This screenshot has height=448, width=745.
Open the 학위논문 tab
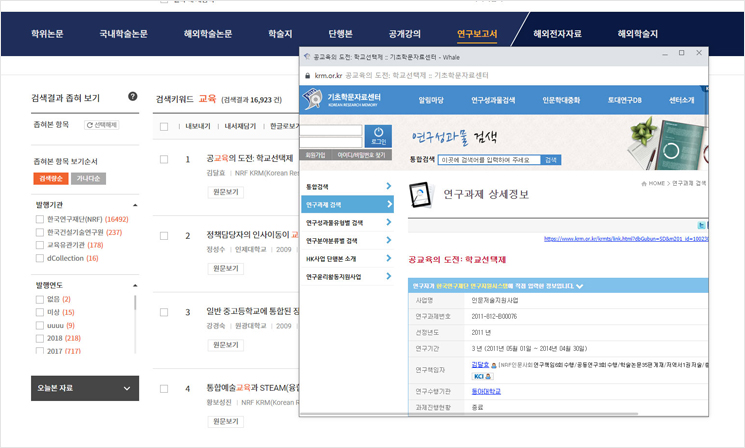click(x=47, y=34)
